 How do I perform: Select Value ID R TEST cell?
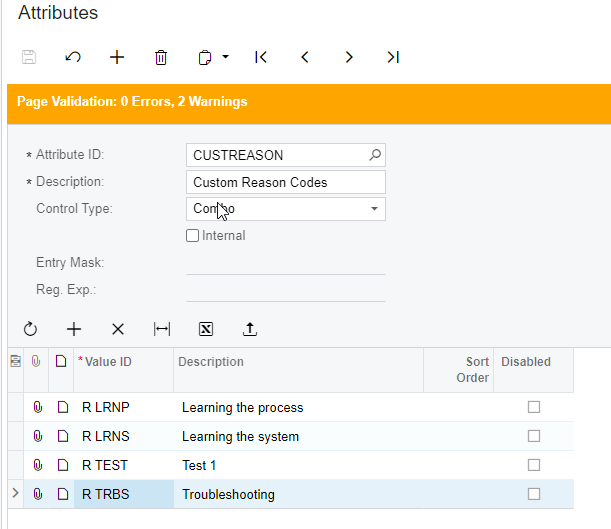tap(124, 465)
